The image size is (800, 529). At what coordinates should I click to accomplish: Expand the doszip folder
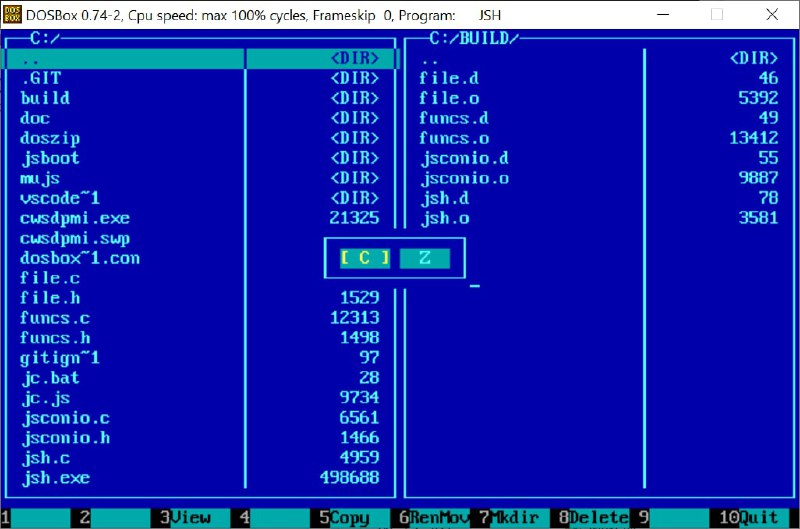[x=50, y=138]
